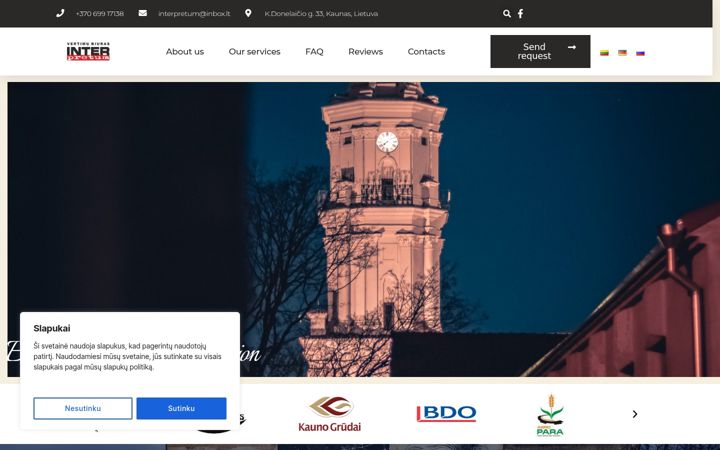Open the Contacts page
Screen dimensions: 720x450
tap(426, 52)
